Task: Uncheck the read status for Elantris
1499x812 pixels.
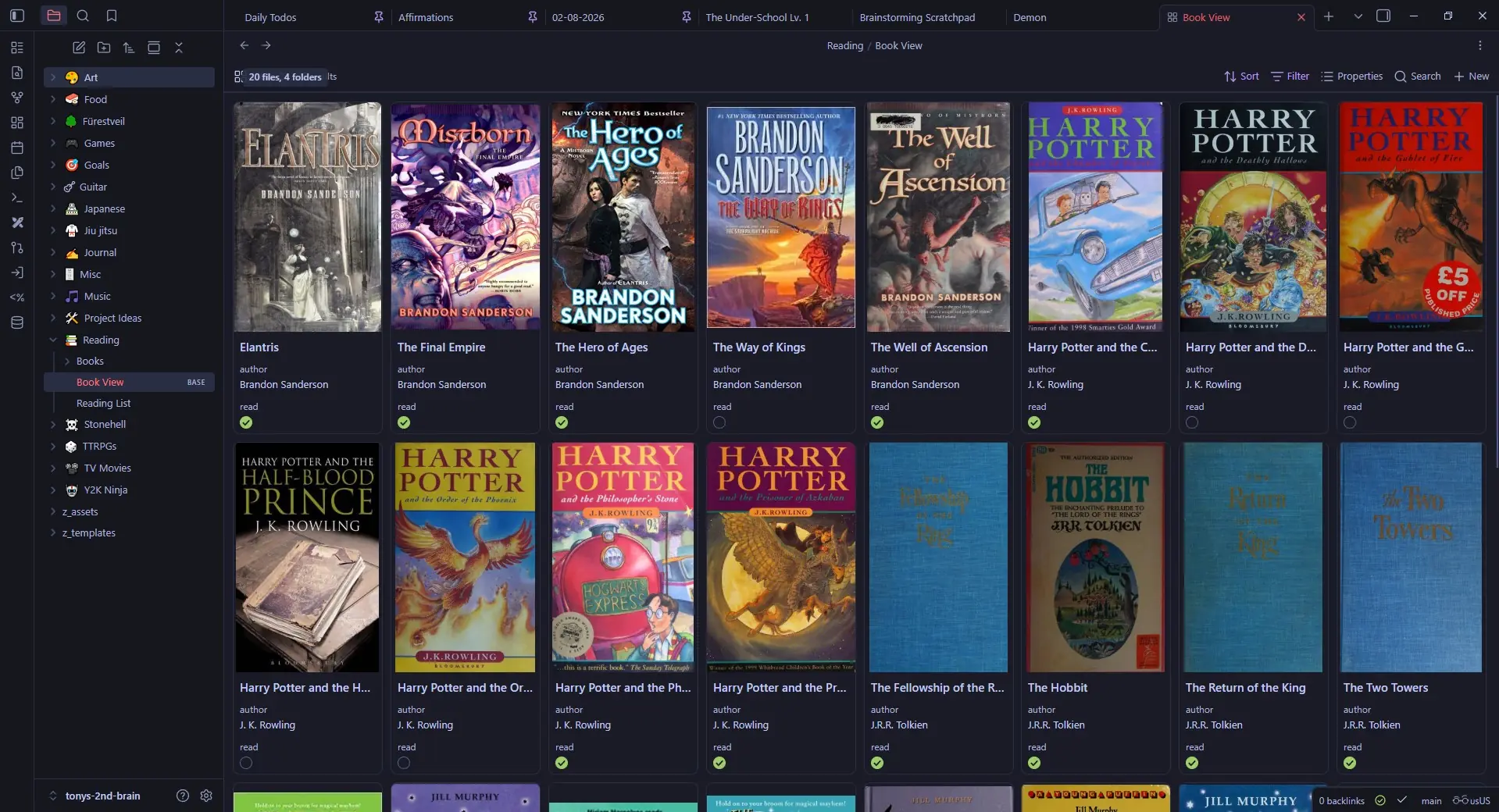Action: (246, 422)
